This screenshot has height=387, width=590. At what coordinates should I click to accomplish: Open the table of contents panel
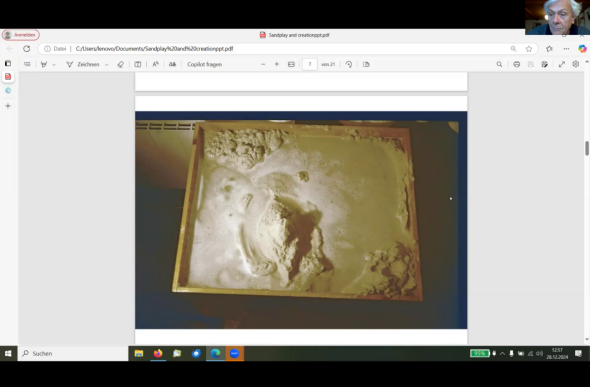coord(27,64)
